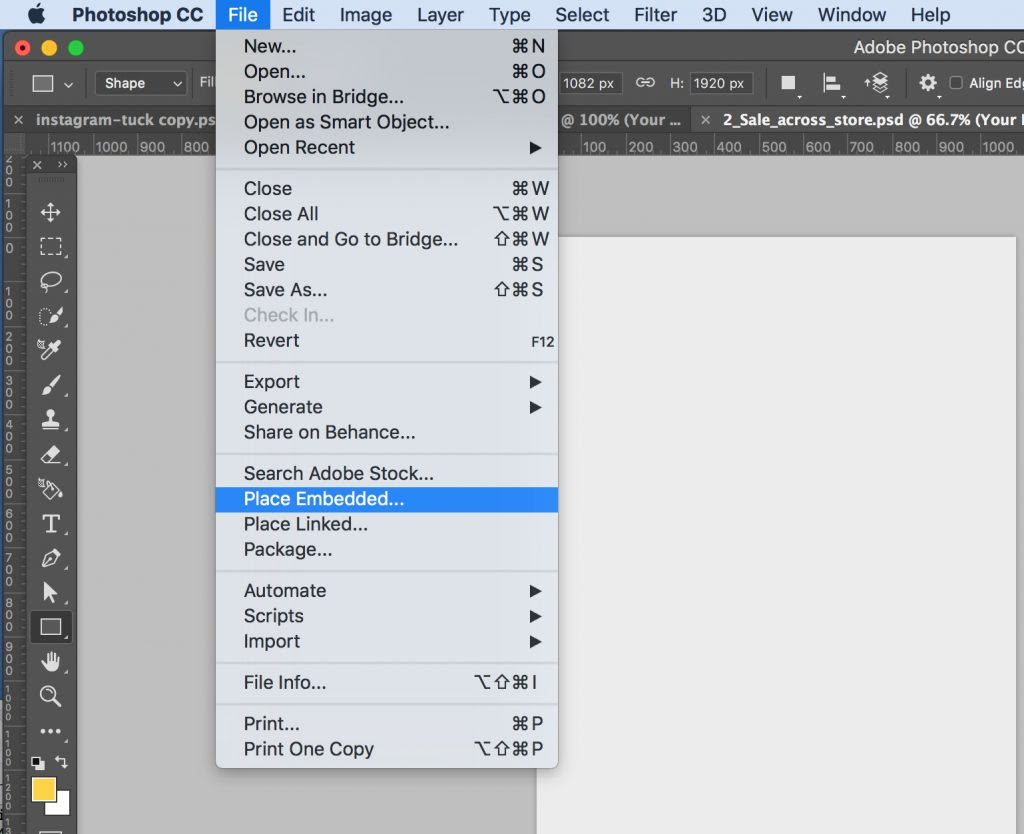Click the Package menu item
Screen dimensions: 1024x834
point(387,550)
